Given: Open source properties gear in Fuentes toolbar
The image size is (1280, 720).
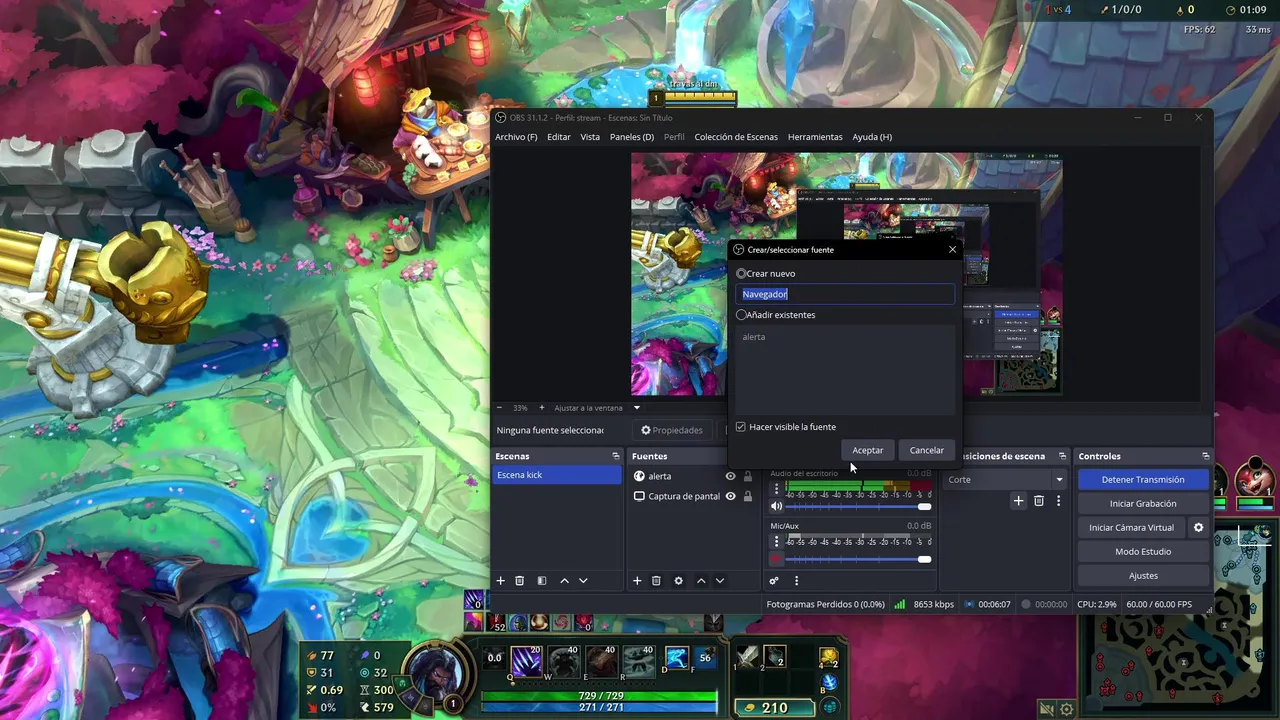Looking at the screenshot, I should click(x=679, y=581).
